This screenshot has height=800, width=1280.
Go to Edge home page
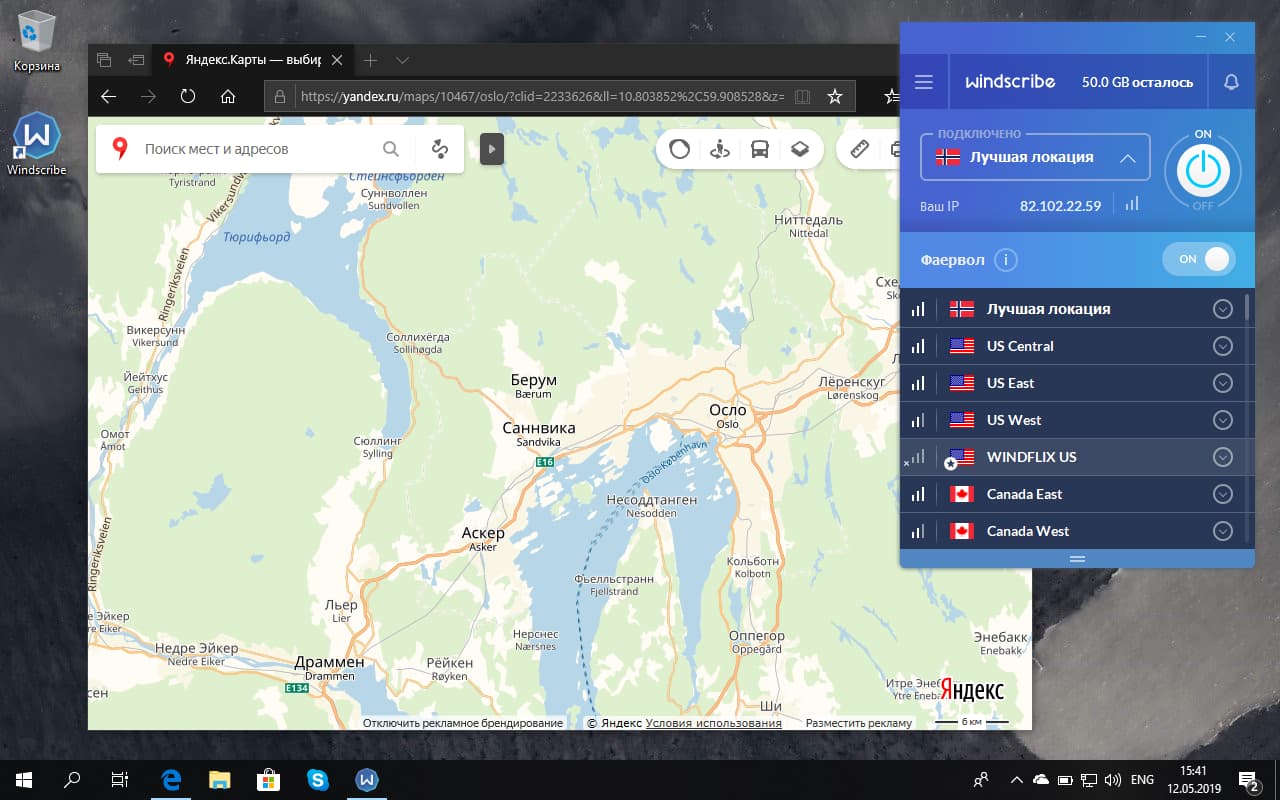click(x=228, y=96)
